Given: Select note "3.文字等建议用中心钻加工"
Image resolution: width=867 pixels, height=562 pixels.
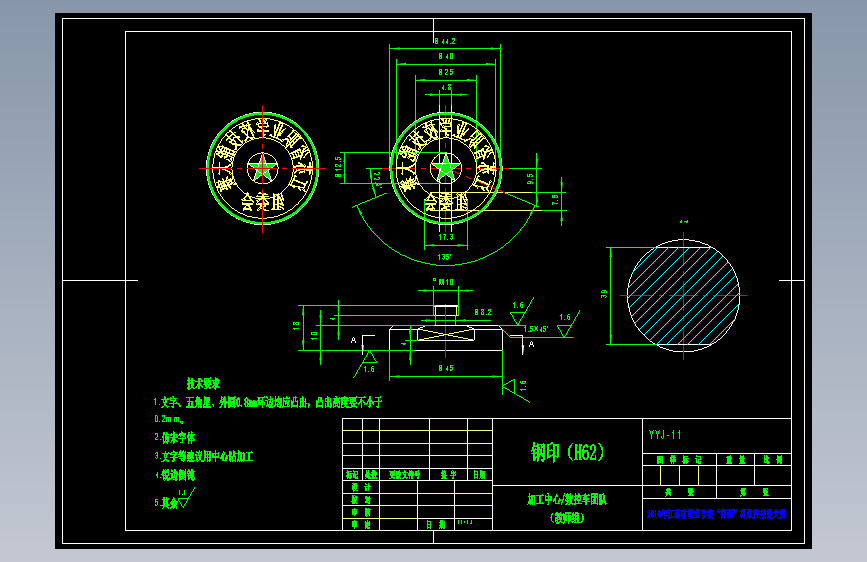Looking at the screenshot, I should click(203, 456).
